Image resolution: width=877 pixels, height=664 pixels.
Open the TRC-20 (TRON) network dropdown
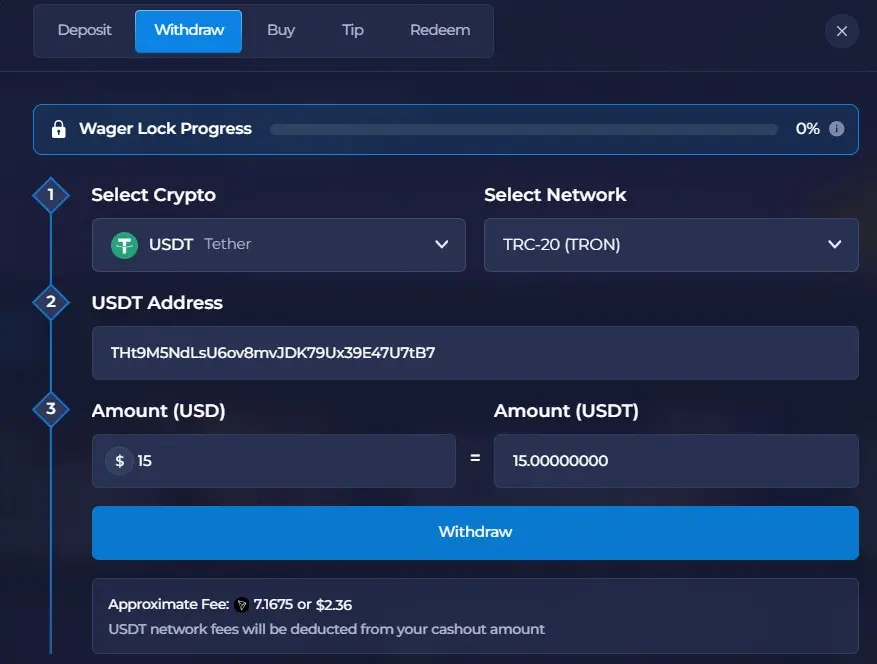[671, 244]
